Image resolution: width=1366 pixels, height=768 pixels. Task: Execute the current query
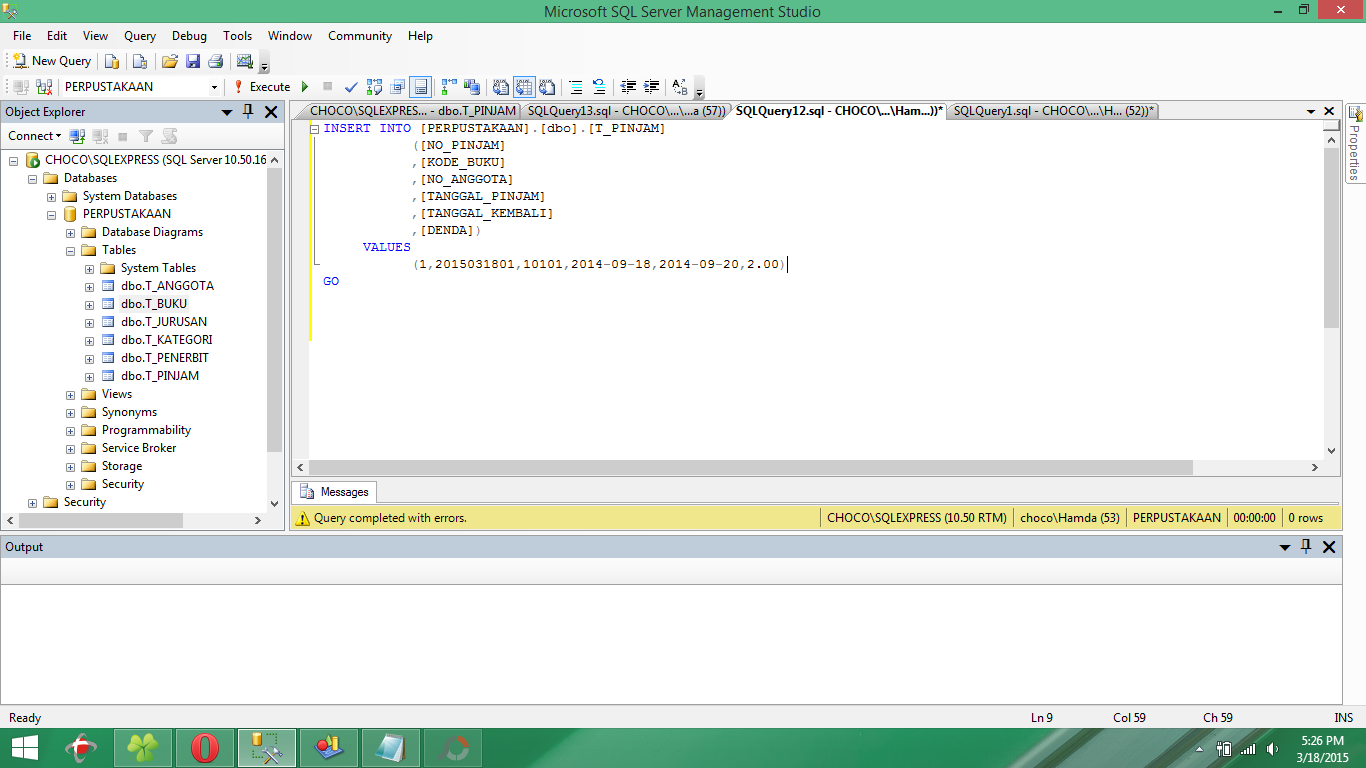coord(263,87)
